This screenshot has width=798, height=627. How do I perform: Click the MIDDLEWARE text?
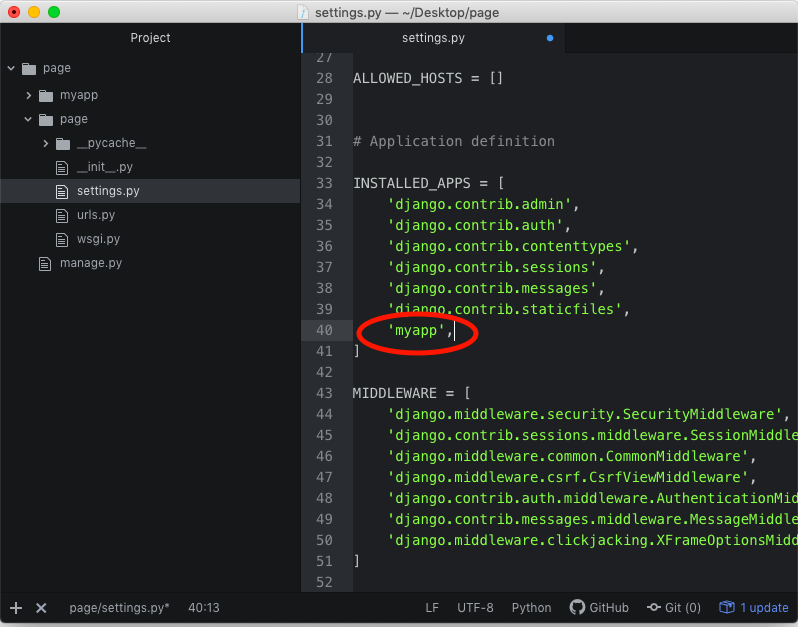[x=395, y=393]
